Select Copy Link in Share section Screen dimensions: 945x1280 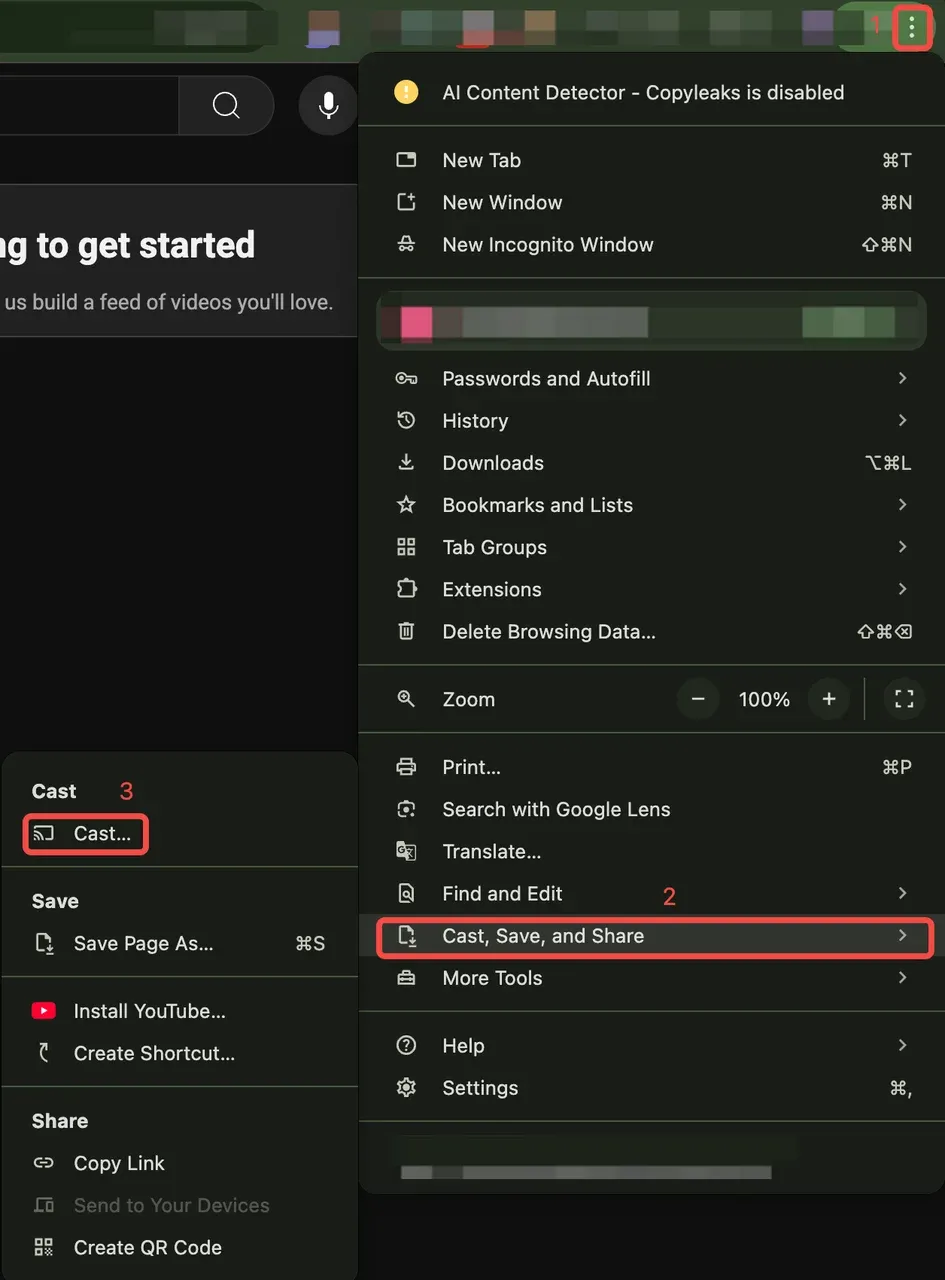179,1163
